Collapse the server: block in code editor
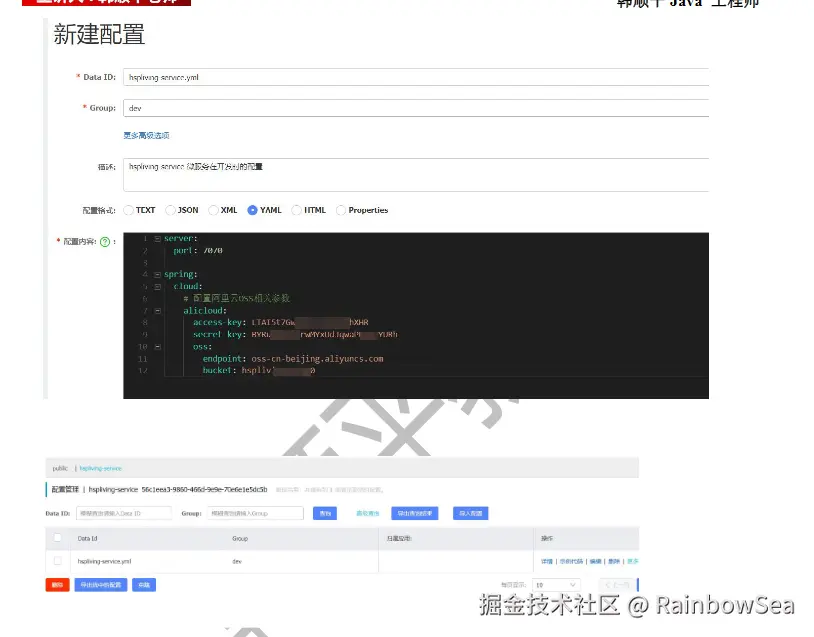Viewport: 814px width, 637px height. (157, 239)
